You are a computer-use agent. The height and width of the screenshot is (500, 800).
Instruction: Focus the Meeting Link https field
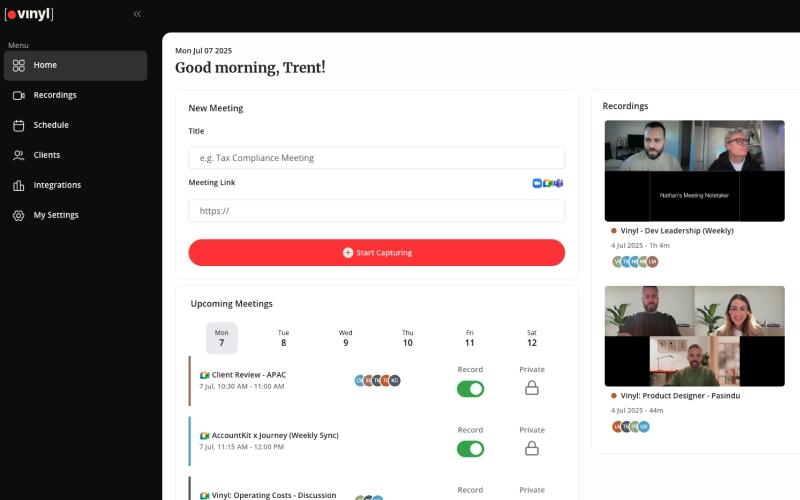point(377,211)
